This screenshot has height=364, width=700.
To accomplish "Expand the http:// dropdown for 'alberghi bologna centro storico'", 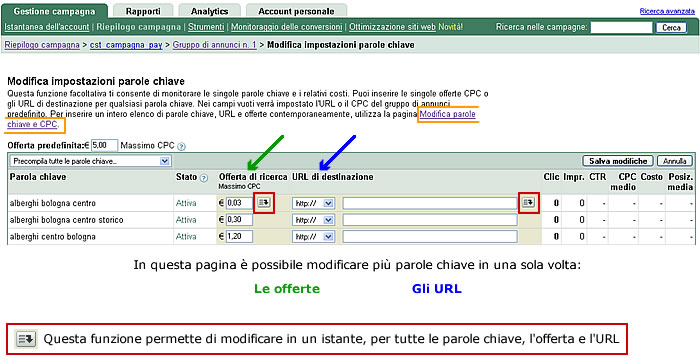I will point(313,220).
